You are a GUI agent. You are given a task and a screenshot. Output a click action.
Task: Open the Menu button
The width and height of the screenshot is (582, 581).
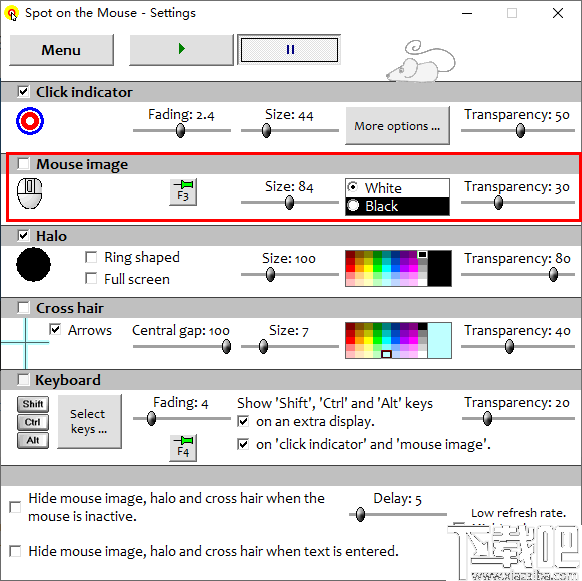click(61, 50)
